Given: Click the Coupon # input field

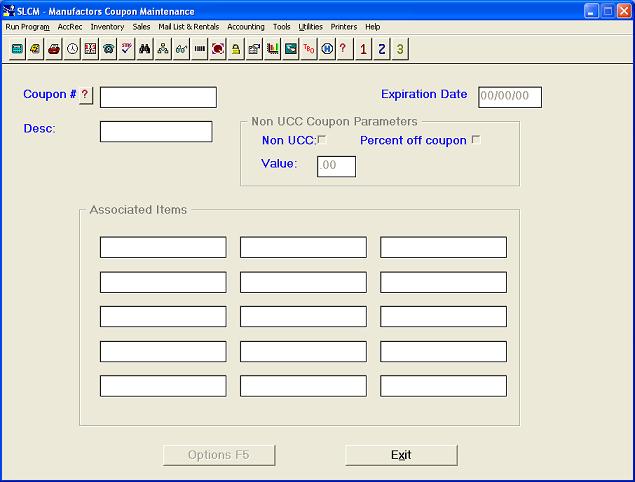Looking at the screenshot, I should pyautogui.click(x=158, y=97).
